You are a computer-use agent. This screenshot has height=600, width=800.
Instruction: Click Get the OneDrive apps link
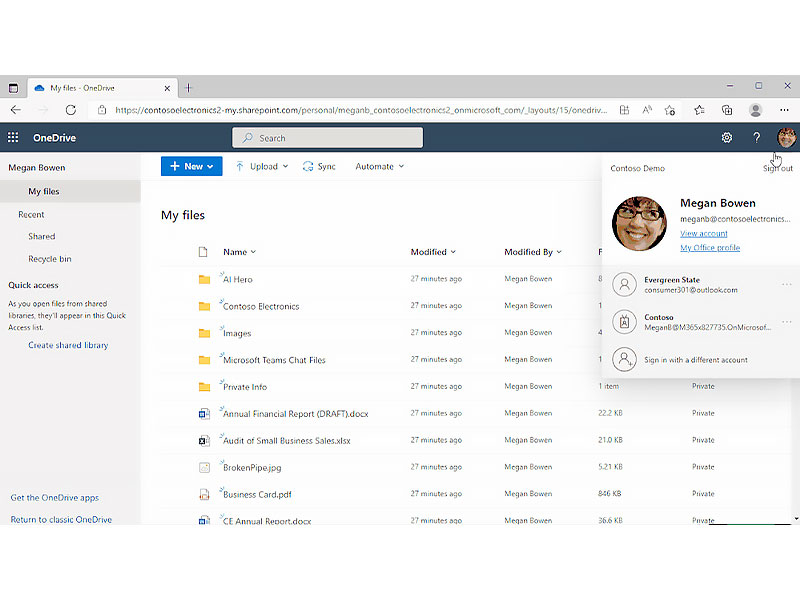pos(55,497)
